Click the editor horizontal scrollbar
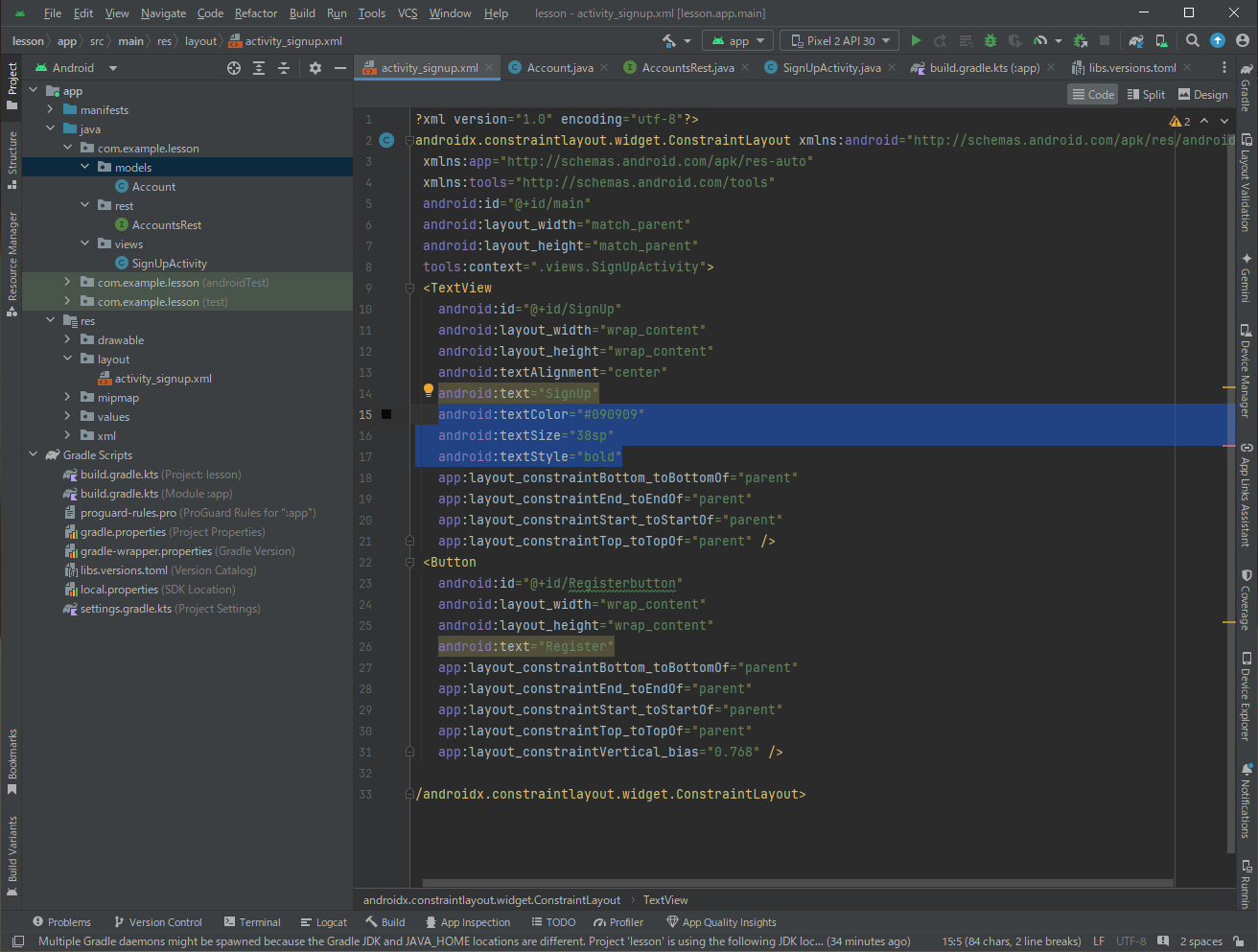The image size is (1258, 952). coord(798,883)
